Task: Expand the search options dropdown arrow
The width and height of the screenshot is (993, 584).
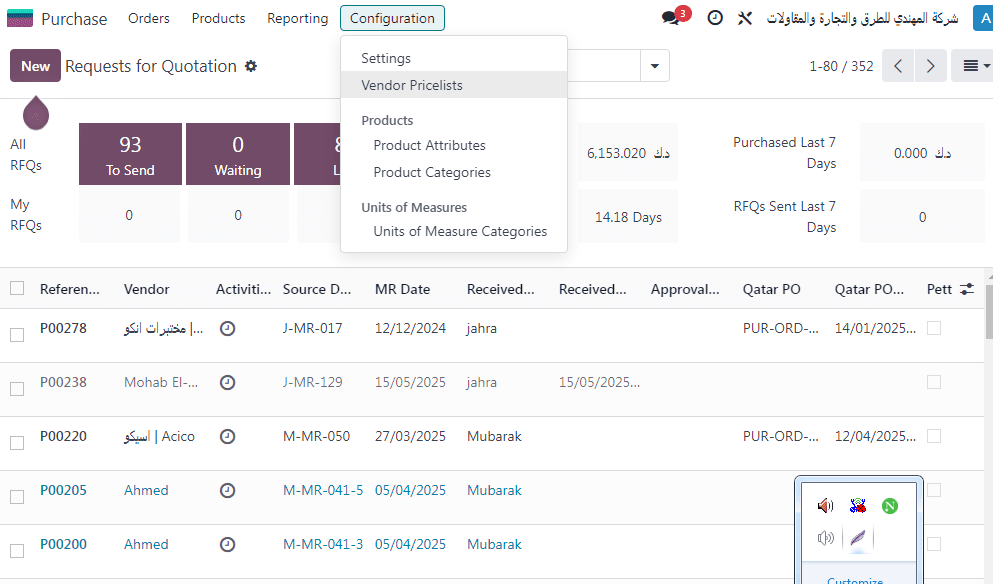Action: [655, 66]
